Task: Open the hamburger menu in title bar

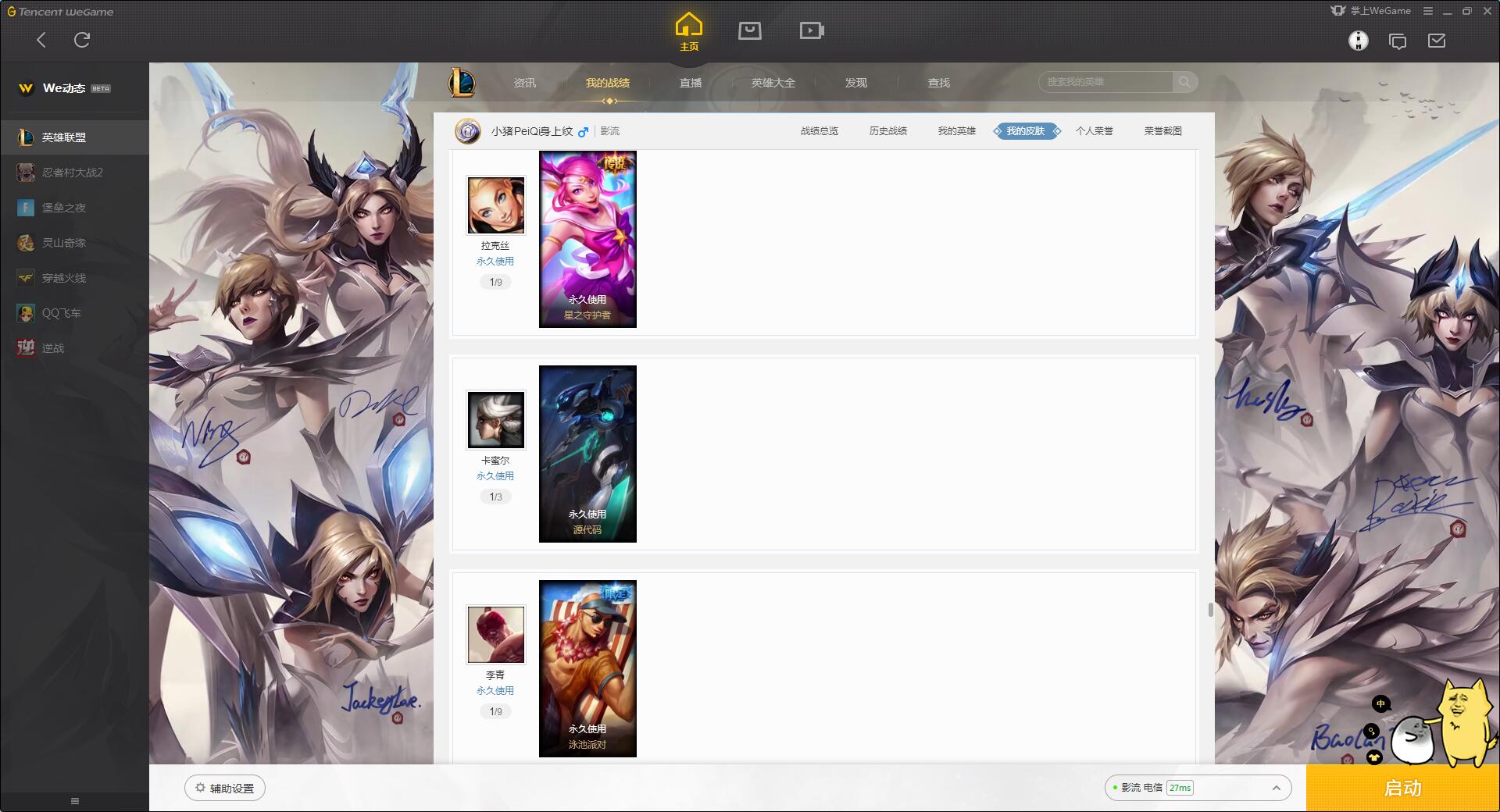Action: [1427, 11]
